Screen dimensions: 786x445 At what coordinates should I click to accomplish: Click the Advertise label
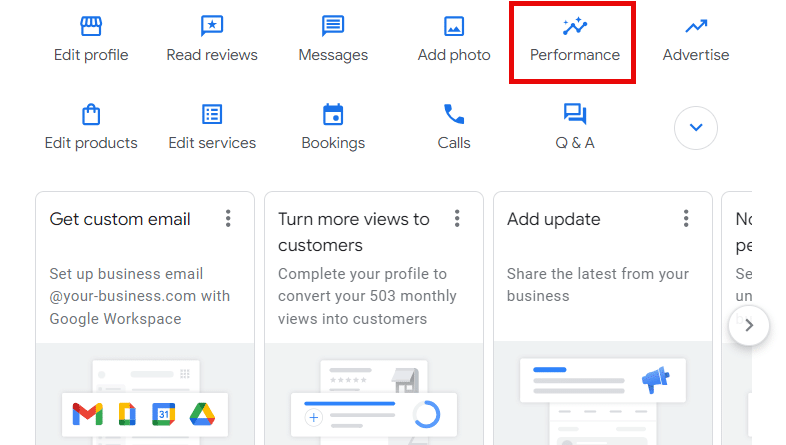696,55
